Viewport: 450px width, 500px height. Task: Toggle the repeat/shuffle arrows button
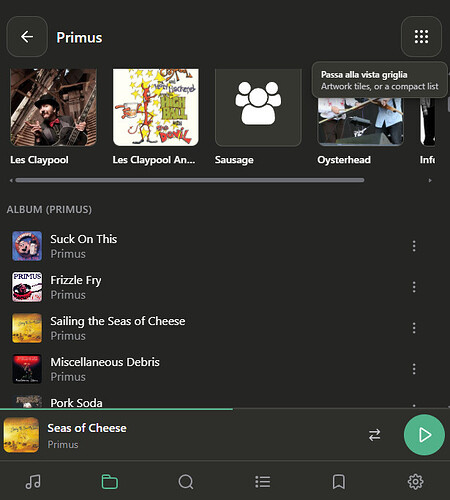tap(374, 435)
